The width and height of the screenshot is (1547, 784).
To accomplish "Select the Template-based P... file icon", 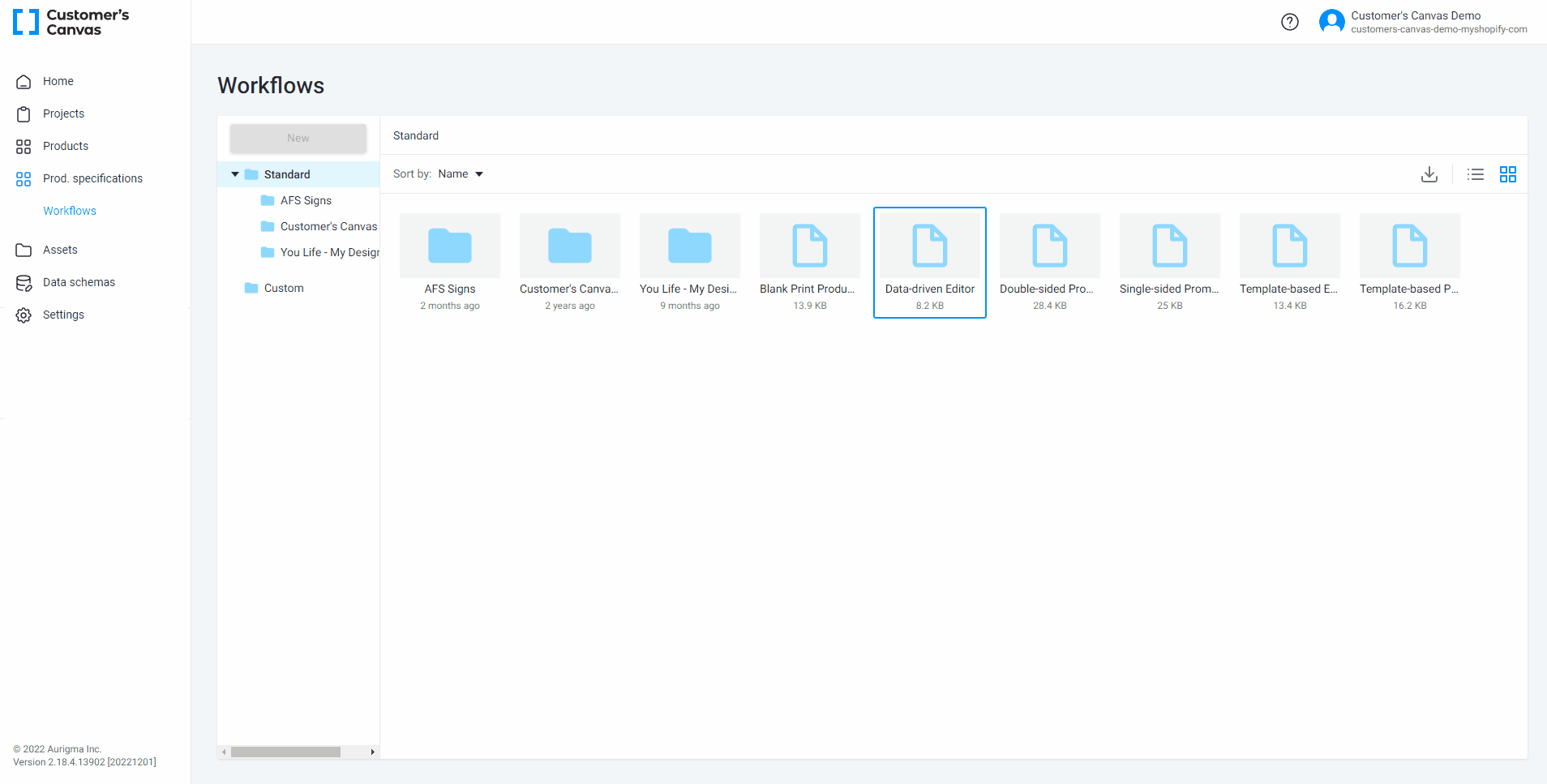I will [1410, 246].
